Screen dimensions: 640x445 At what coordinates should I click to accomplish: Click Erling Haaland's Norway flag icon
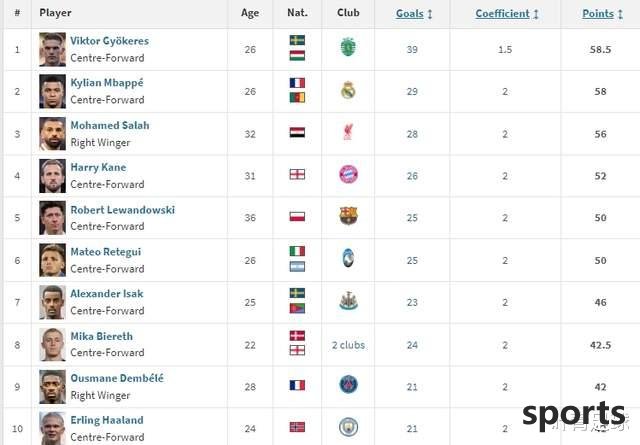tap(297, 427)
